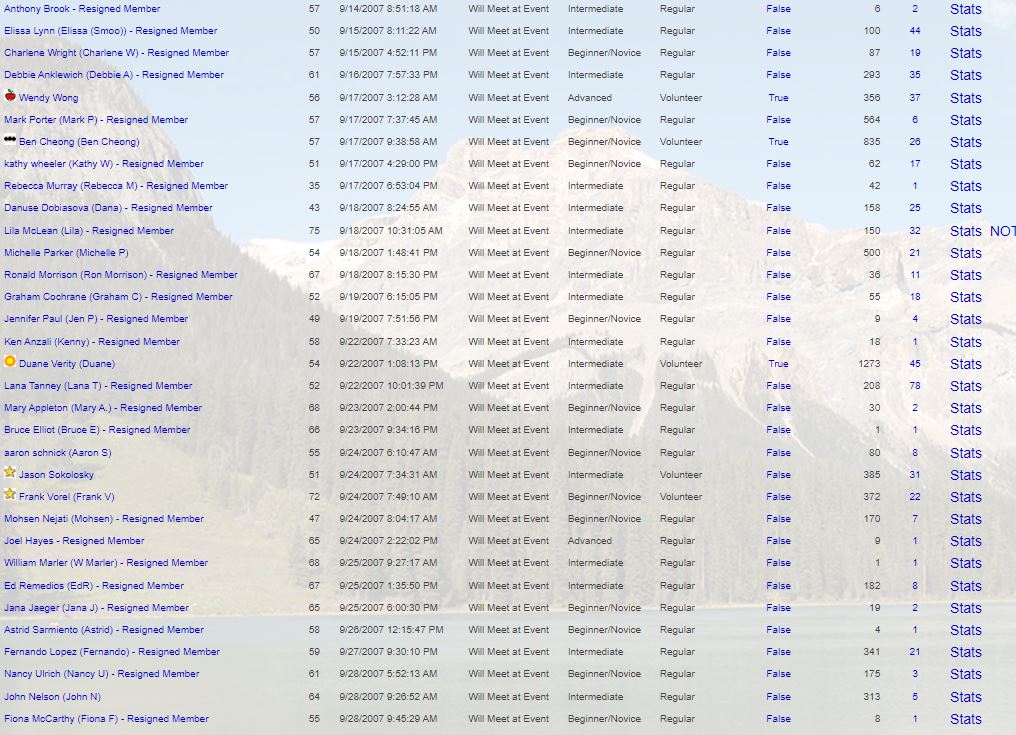Open Debbie Anklewich's event count 35
Screen dimensions: 1016x735
[x=914, y=75]
